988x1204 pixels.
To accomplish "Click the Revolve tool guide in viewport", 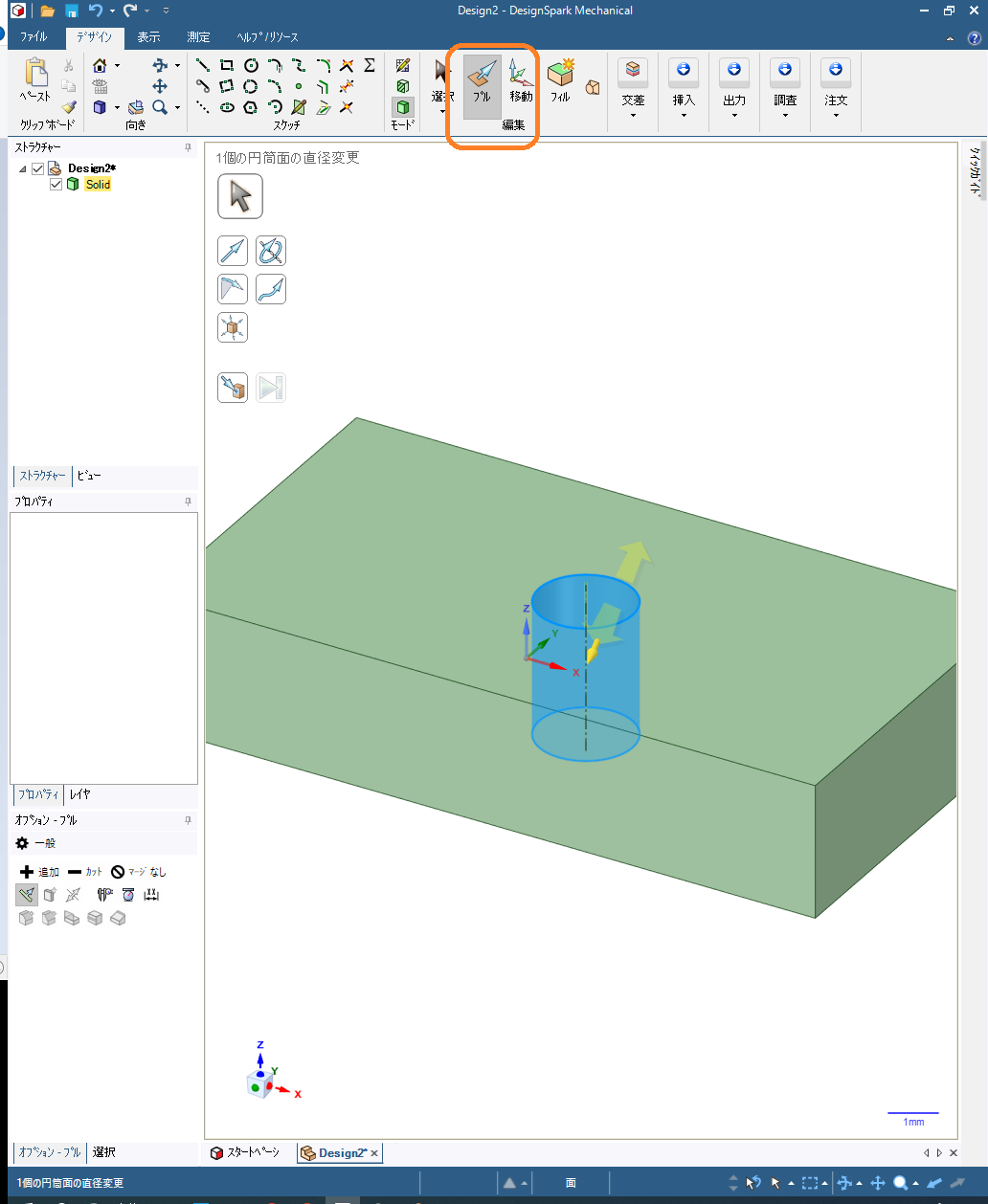I will 271,251.
